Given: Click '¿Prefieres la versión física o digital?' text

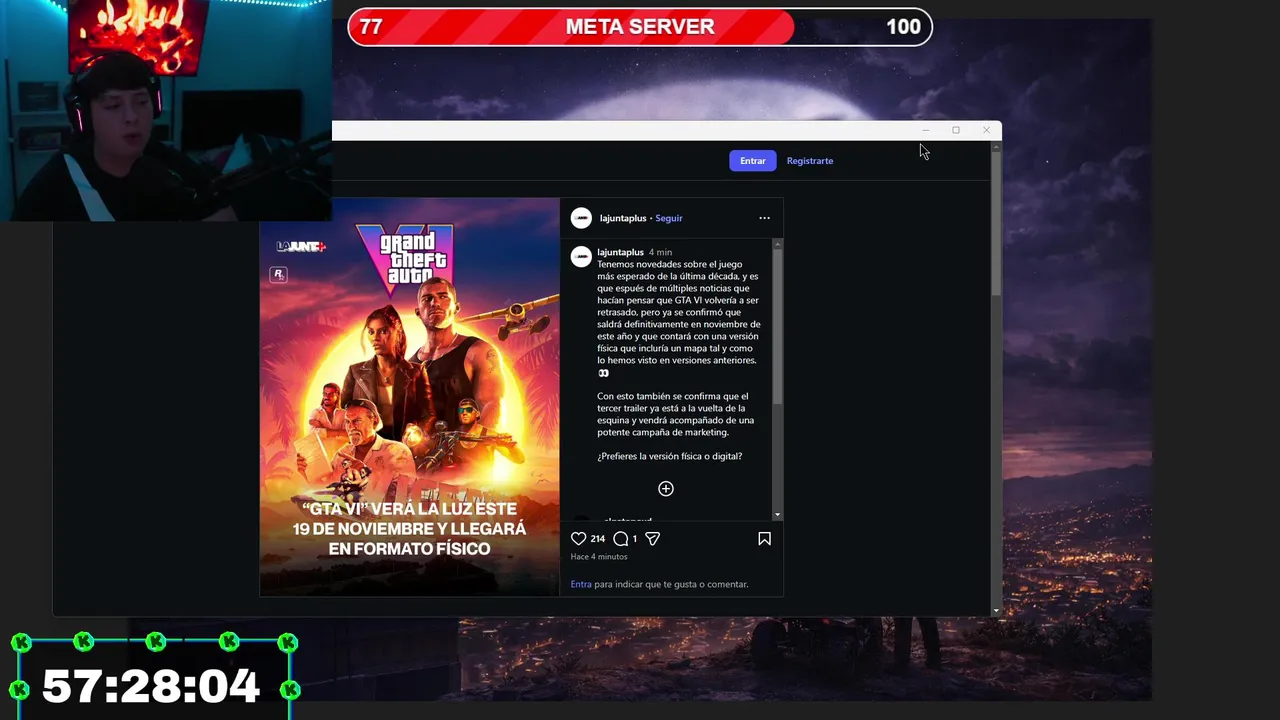Looking at the screenshot, I should [669, 456].
